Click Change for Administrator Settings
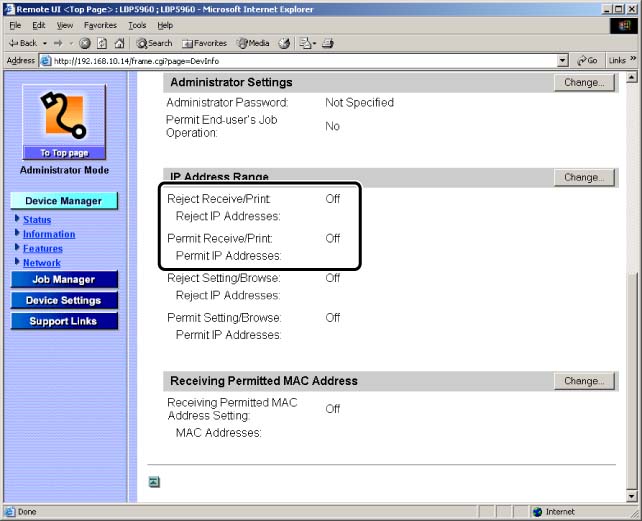This screenshot has height=521, width=642. click(x=583, y=83)
